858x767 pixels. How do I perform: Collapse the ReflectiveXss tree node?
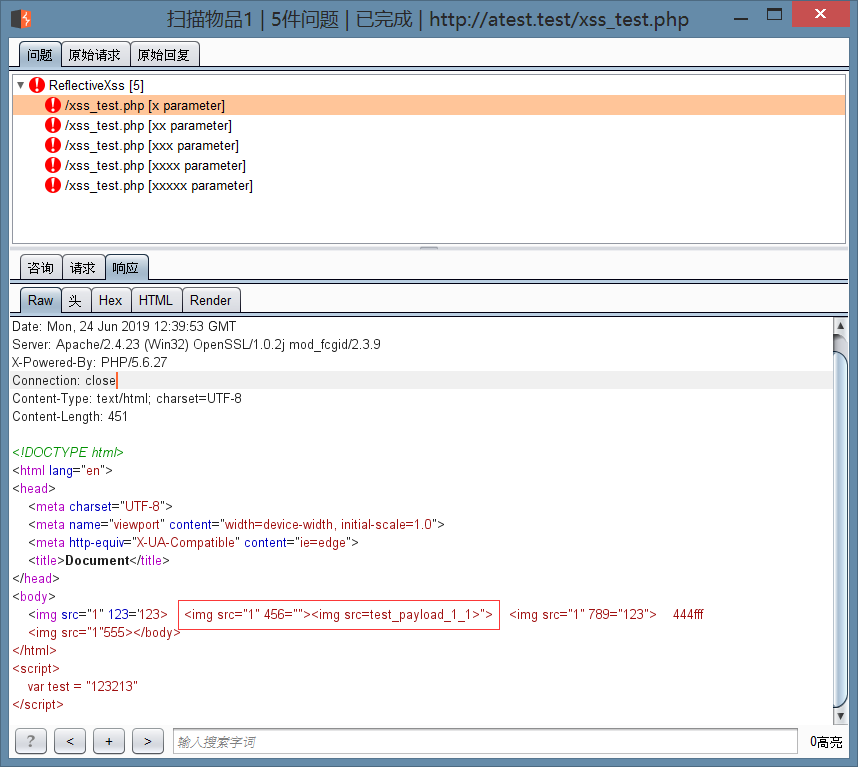click(20, 85)
